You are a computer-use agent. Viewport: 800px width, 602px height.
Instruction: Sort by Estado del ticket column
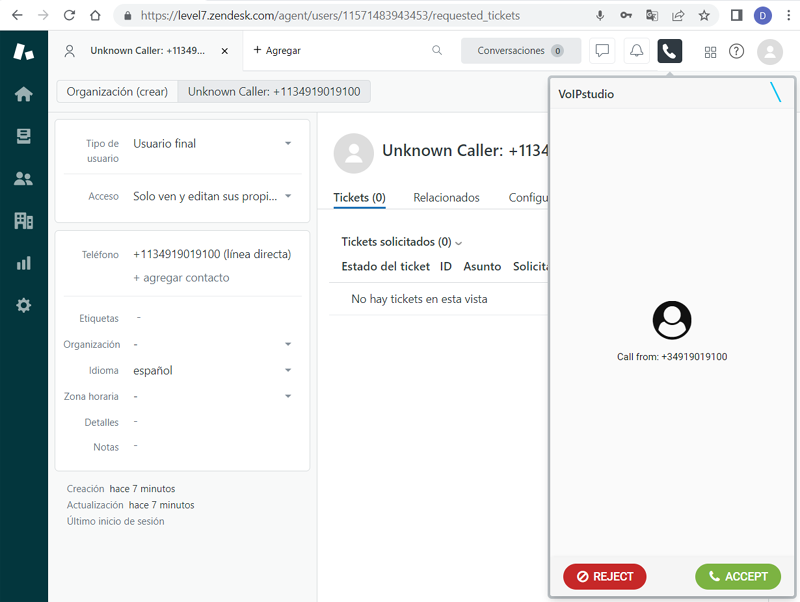385,266
